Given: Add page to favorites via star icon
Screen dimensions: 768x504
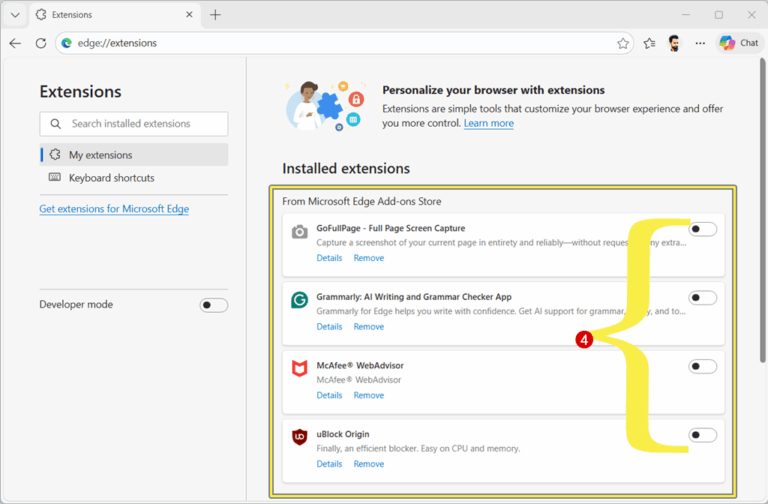Looking at the screenshot, I should [x=623, y=44].
